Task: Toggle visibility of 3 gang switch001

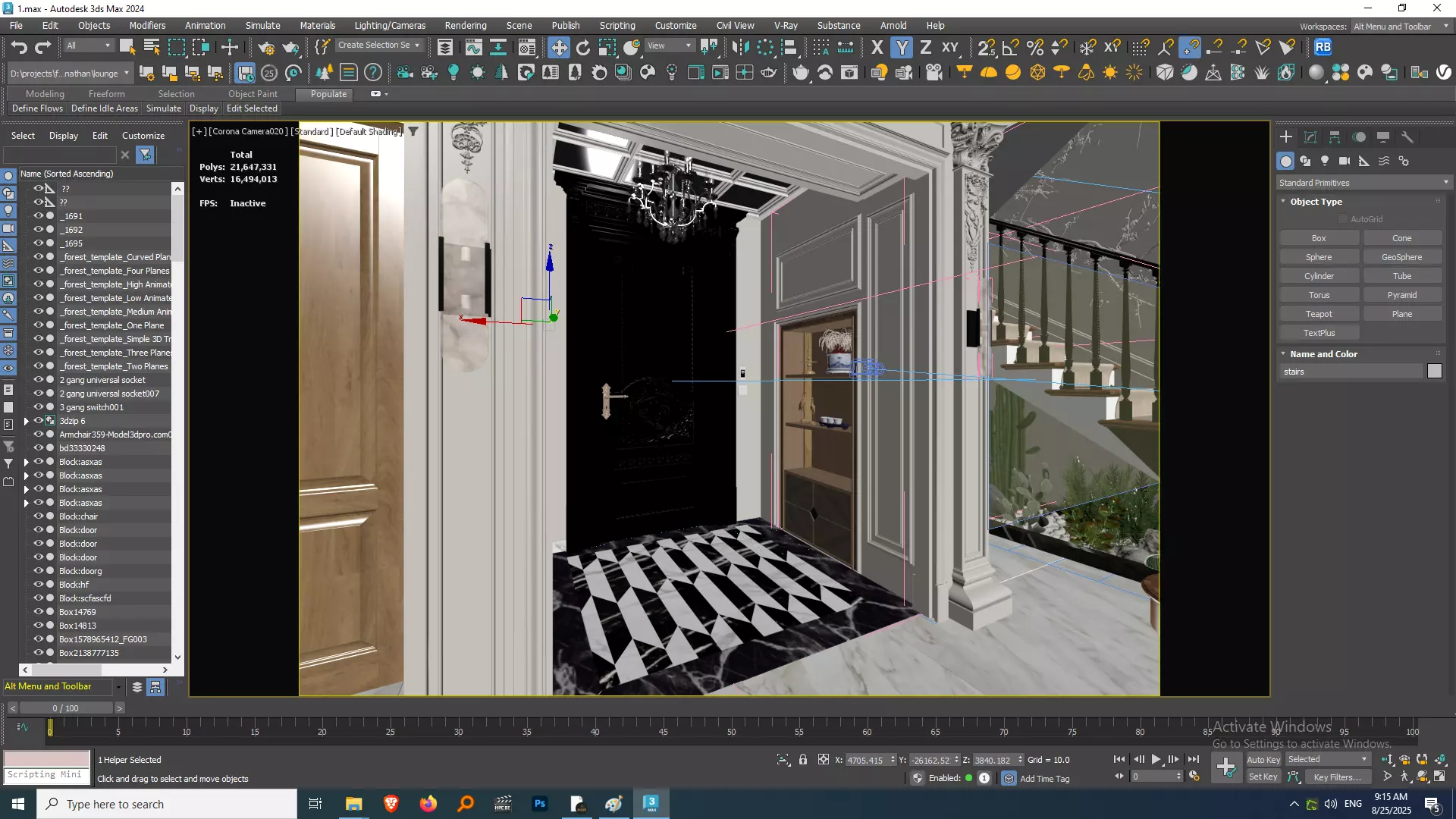Action: 38,407
